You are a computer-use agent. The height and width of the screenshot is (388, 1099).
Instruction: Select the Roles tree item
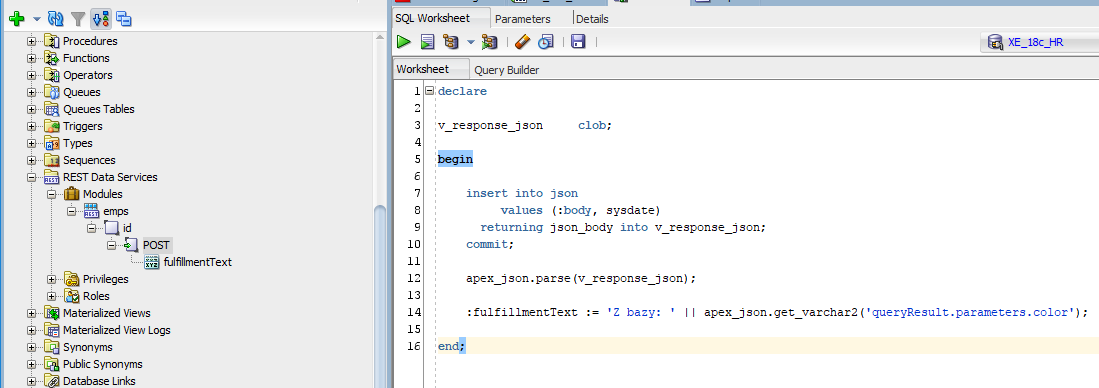point(96,296)
